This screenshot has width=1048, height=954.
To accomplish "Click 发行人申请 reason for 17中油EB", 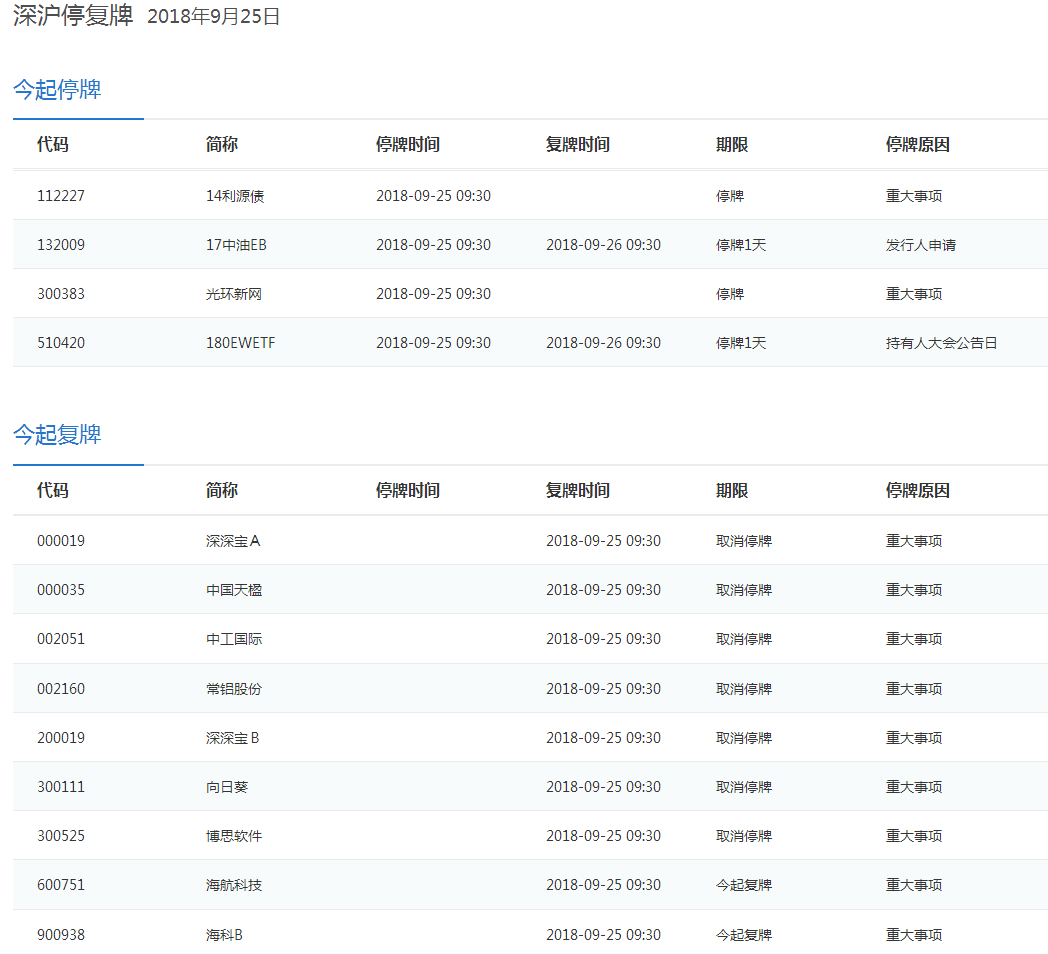I will 920,245.
